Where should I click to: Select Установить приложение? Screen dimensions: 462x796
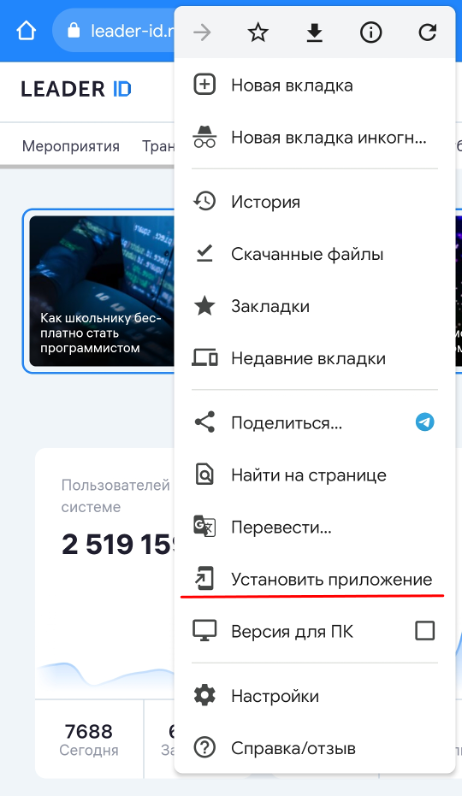[x=315, y=579]
